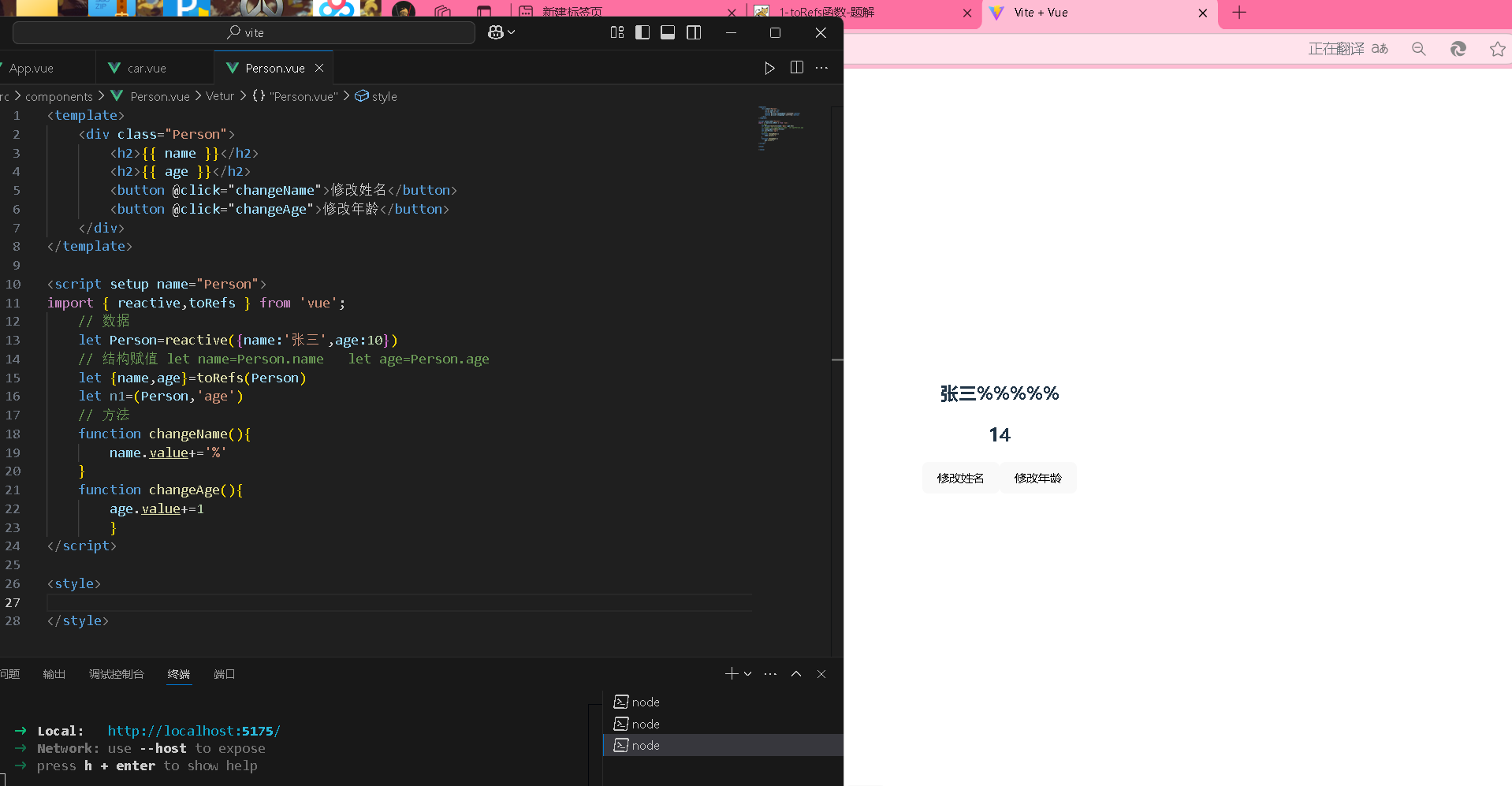The width and height of the screenshot is (1512, 786).
Task: Expand the new terminal launch profile dropdown
Action: (x=747, y=673)
